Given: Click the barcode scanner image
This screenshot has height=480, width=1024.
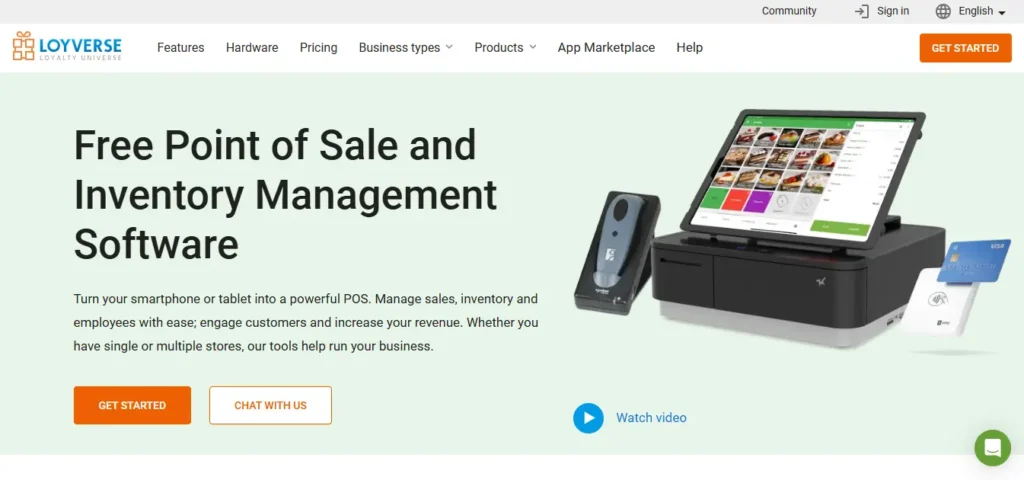Looking at the screenshot, I should [617, 253].
